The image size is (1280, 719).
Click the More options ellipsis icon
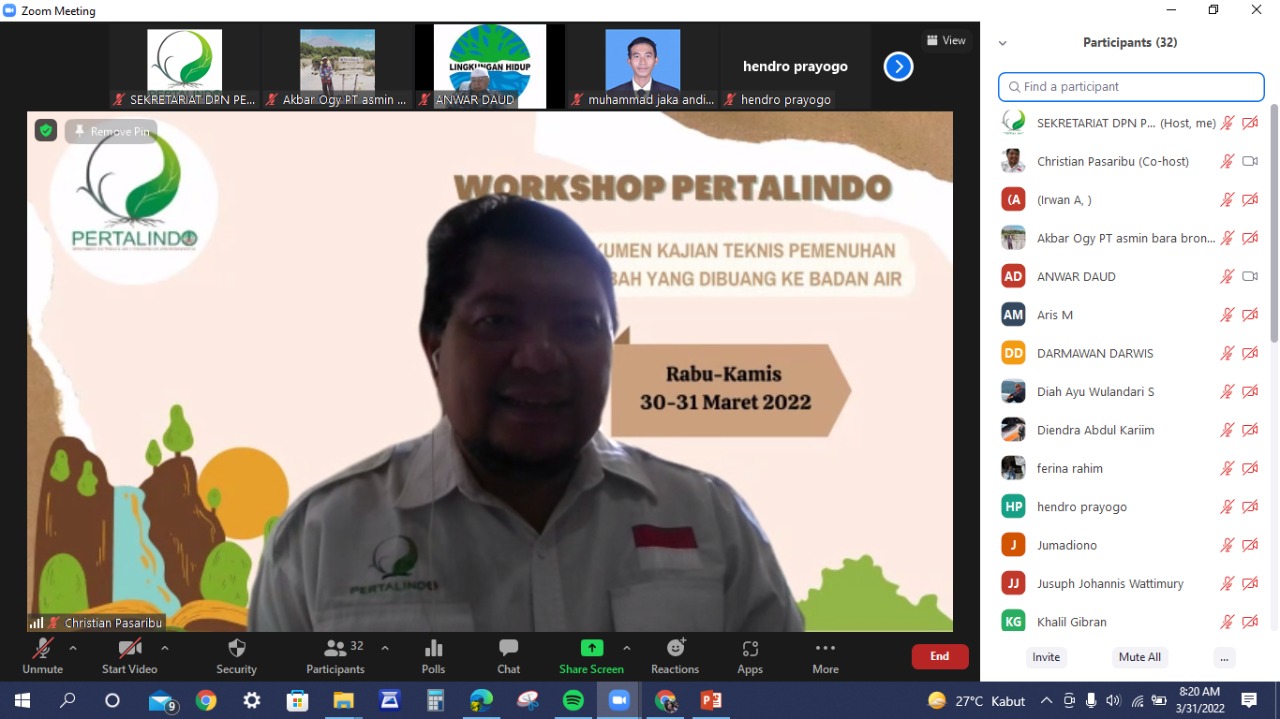click(825, 649)
